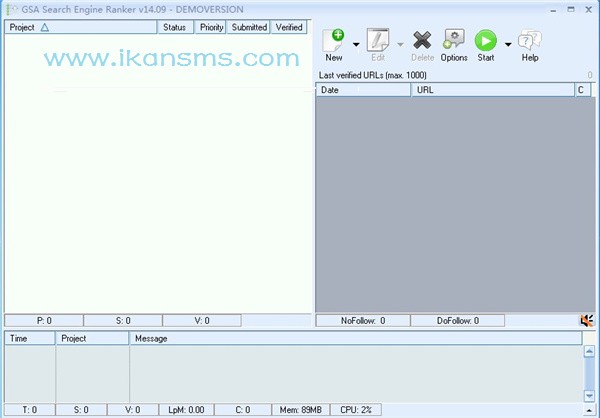600x418 pixels.
Task: Open the Start button dropdown arrow
Action: pos(508,45)
